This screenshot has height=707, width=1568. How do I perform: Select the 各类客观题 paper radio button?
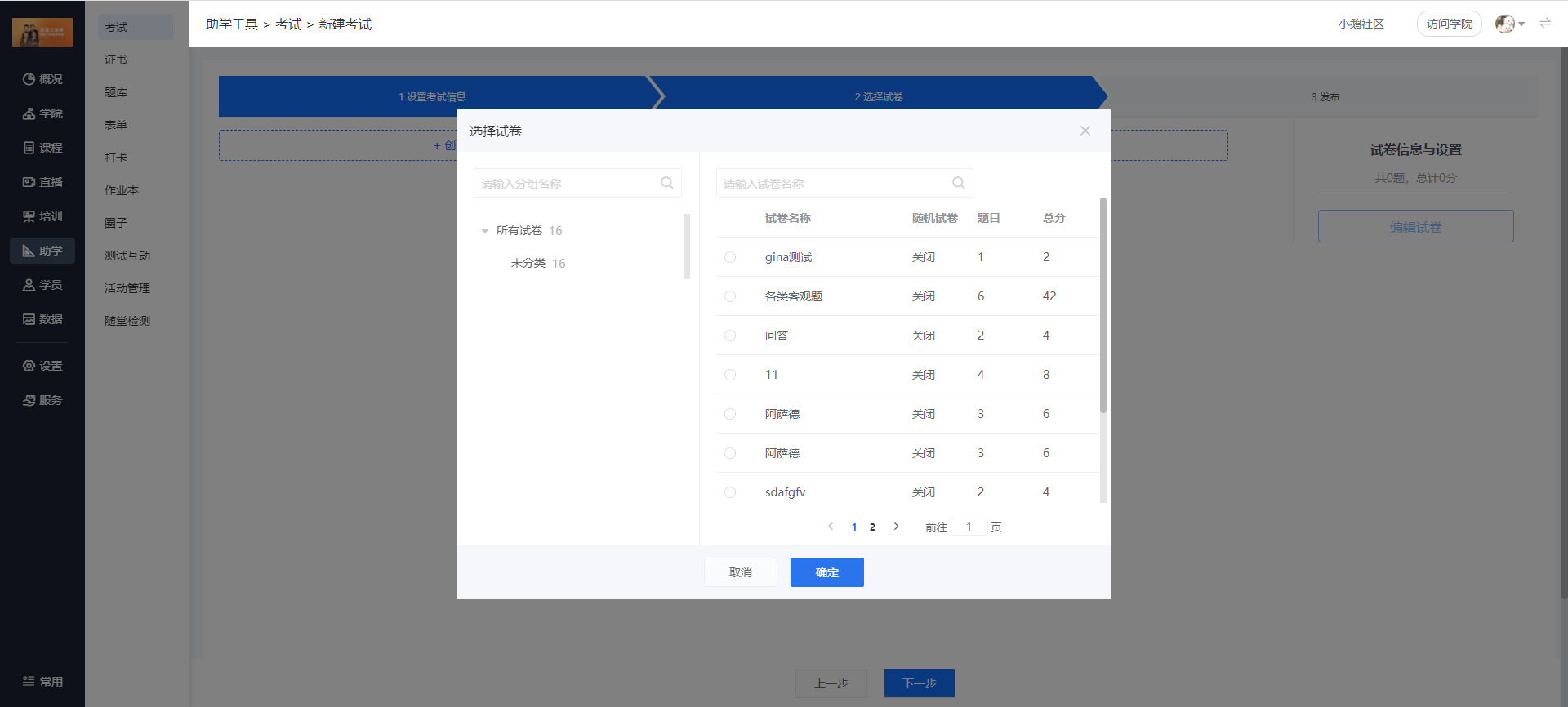coord(730,296)
